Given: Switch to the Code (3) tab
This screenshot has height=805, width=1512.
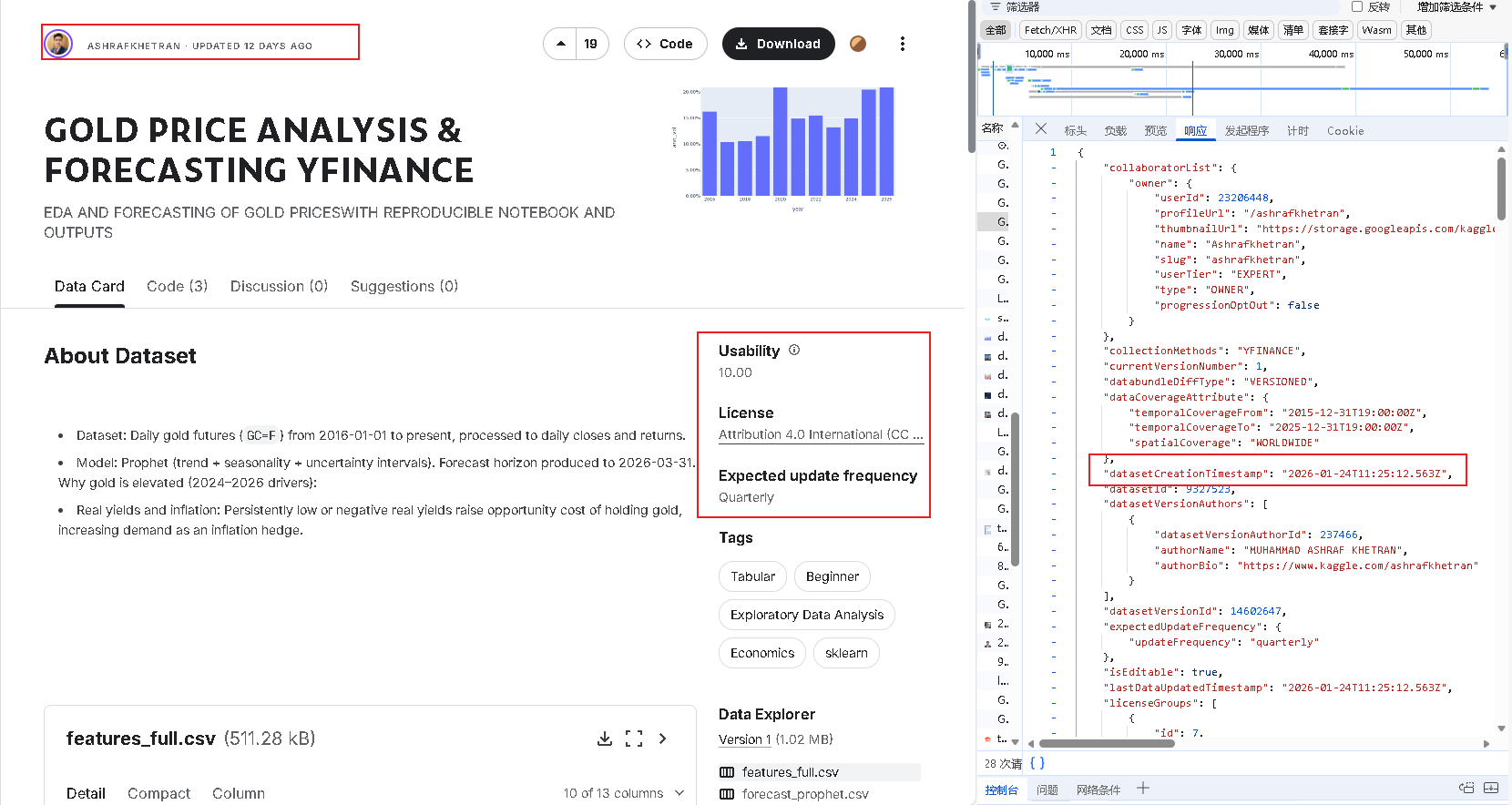Looking at the screenshot, I should 178,286.
